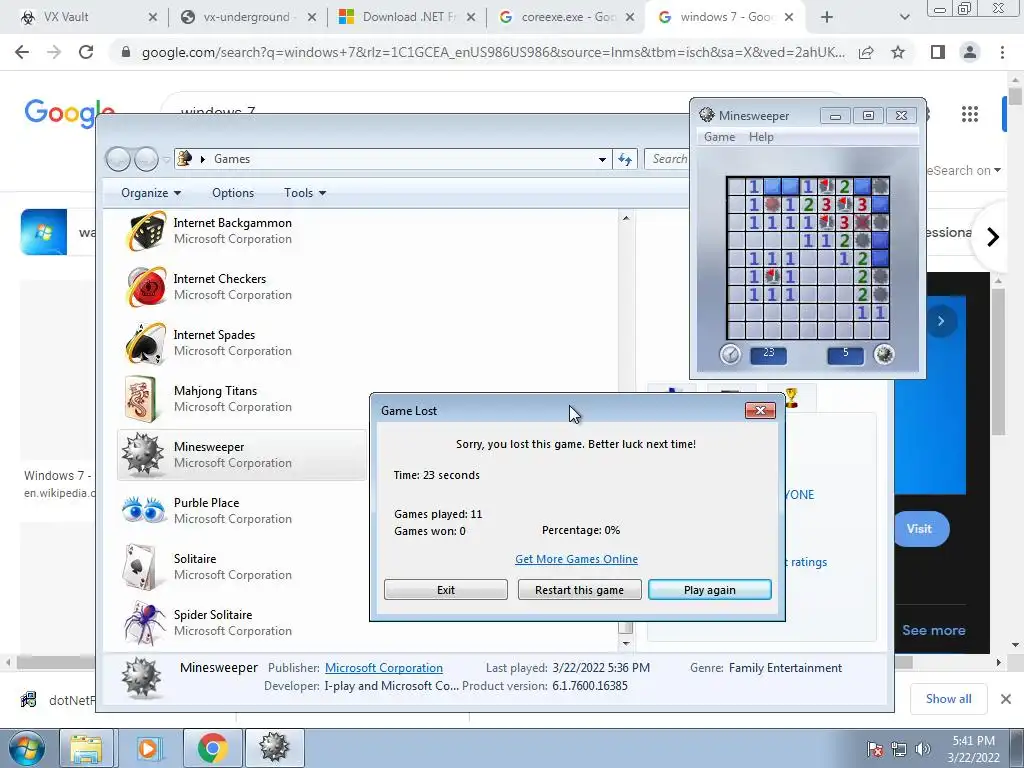Click the Games list scroll-up arrow
Screen dimensions: 1024x768
coord(626,218)
